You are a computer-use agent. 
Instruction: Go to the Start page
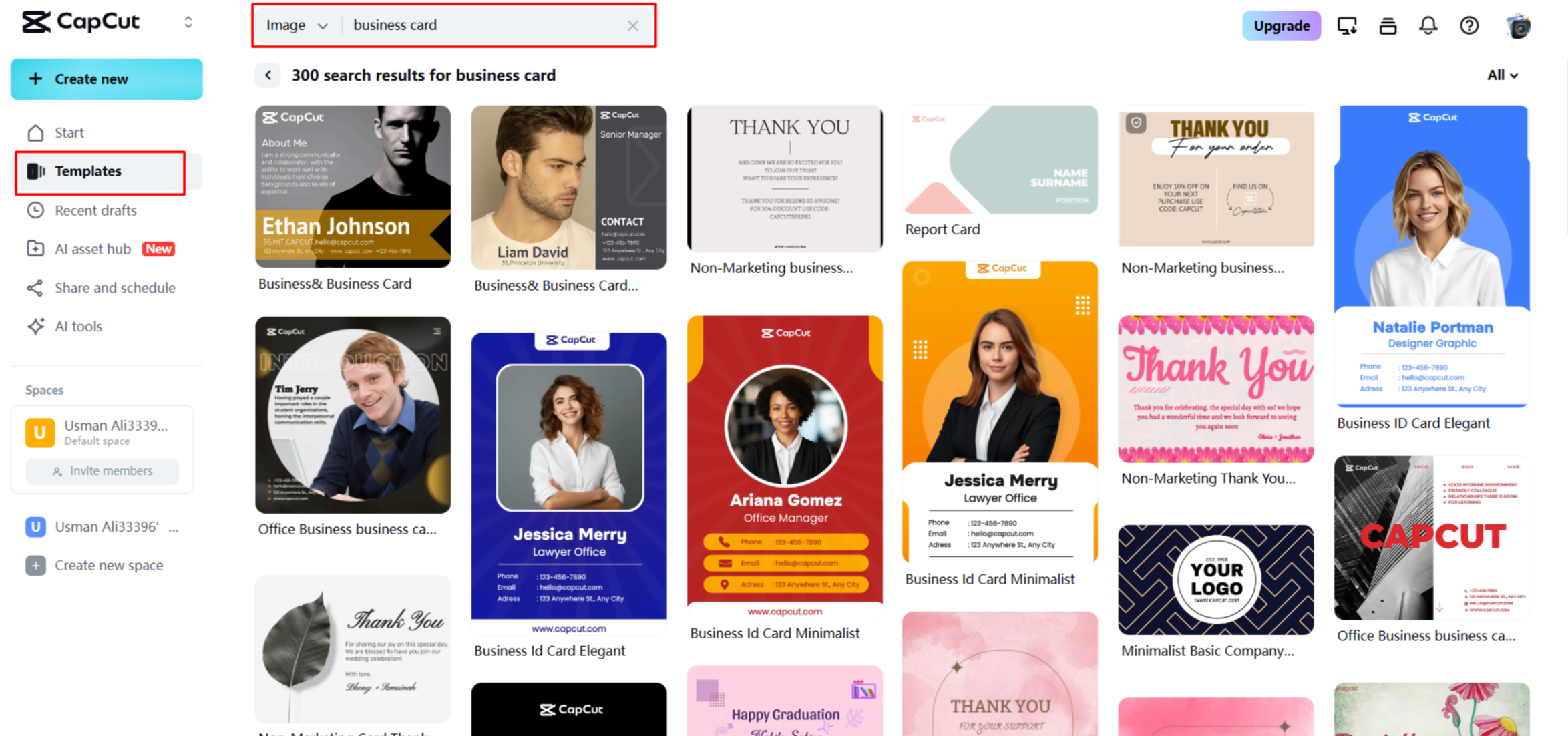click(x=69, y=132)
